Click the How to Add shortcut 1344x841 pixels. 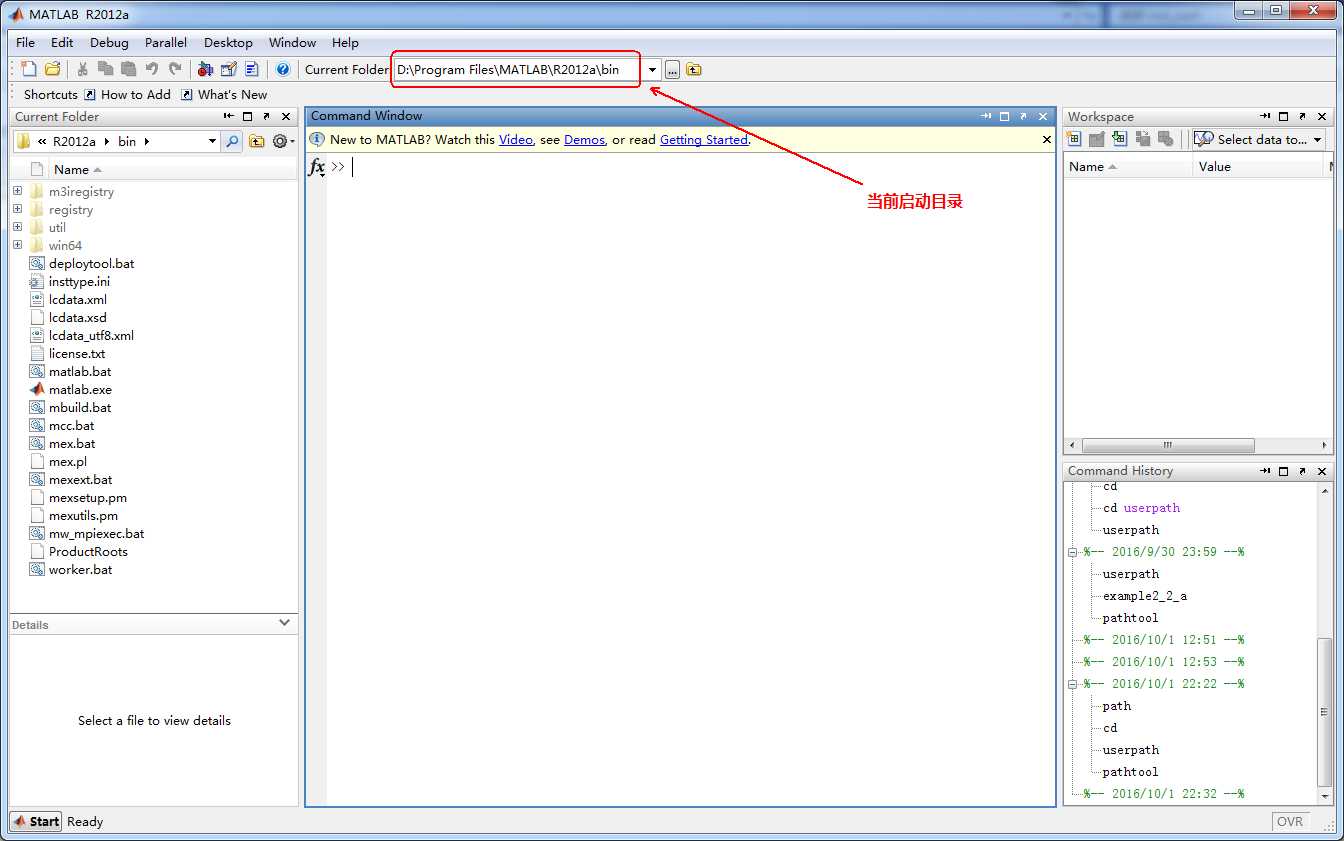[x=127, y=94]
